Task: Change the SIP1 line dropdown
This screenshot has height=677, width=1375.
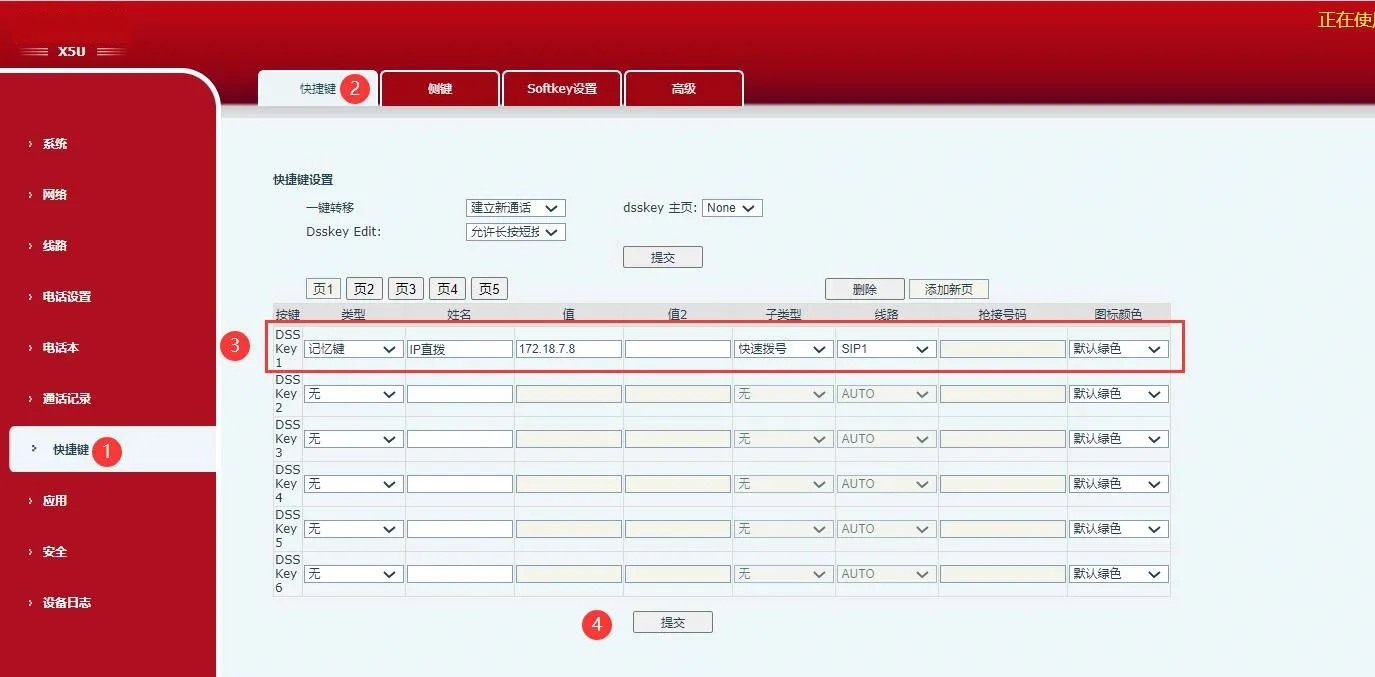Action: [x=886, y=348]
